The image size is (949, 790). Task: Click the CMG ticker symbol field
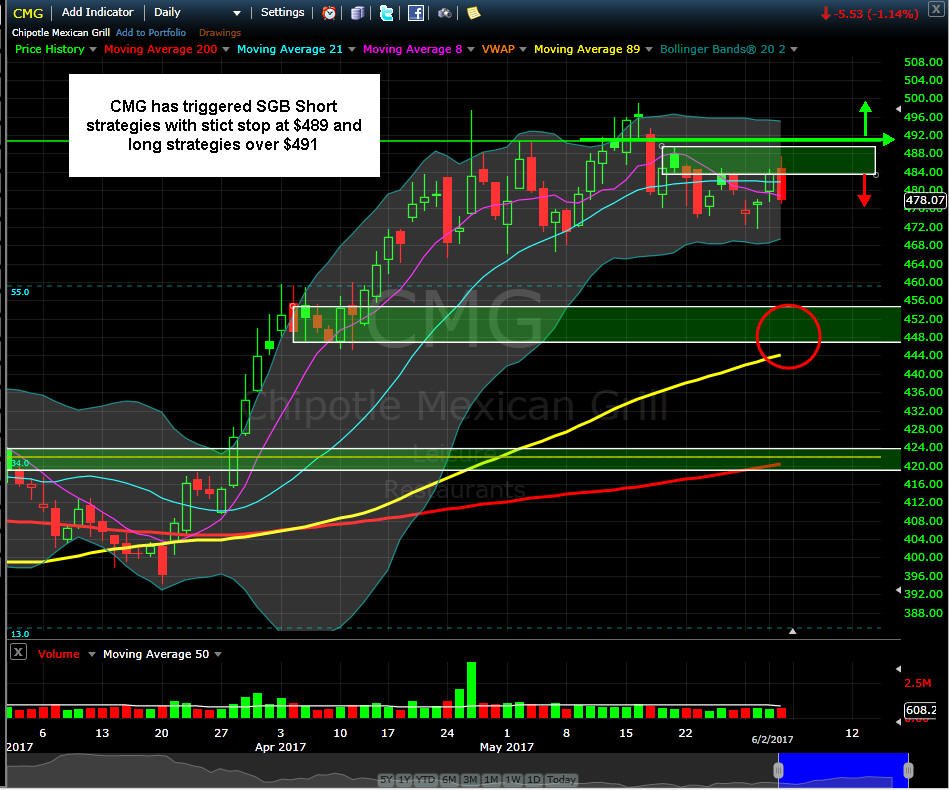(28, 13)
